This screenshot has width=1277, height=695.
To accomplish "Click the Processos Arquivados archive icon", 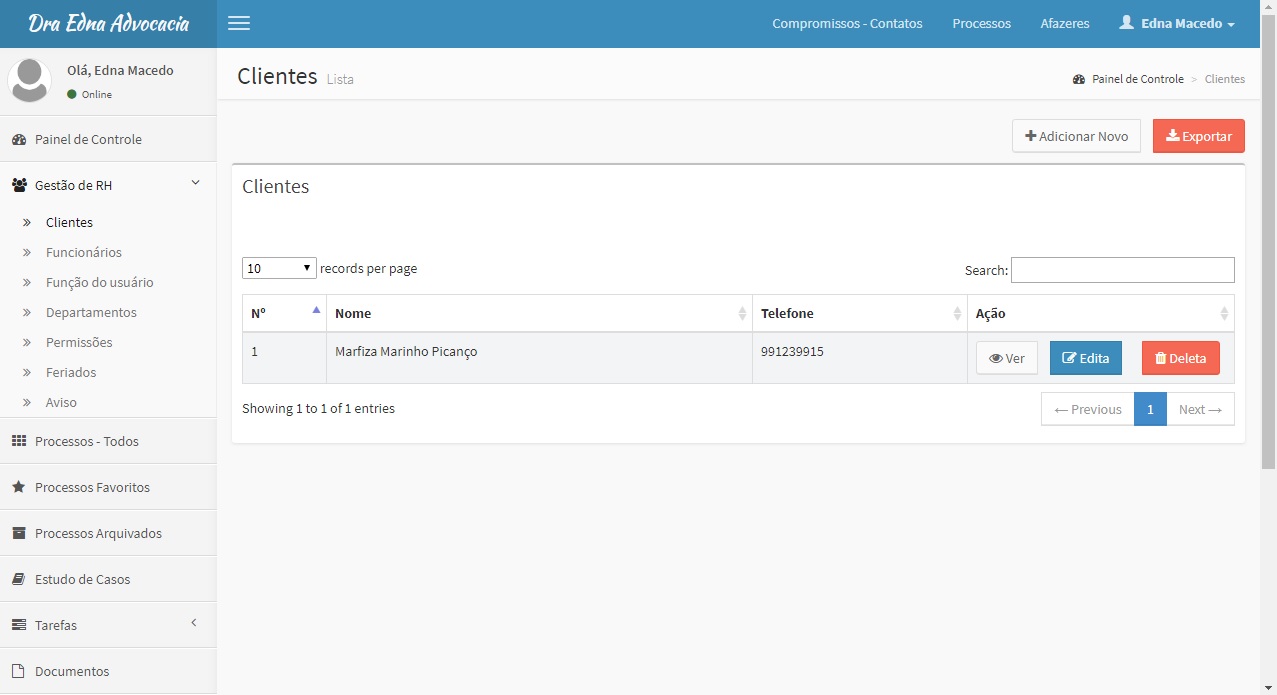I will pyautogui.click(x=18, y=534).
